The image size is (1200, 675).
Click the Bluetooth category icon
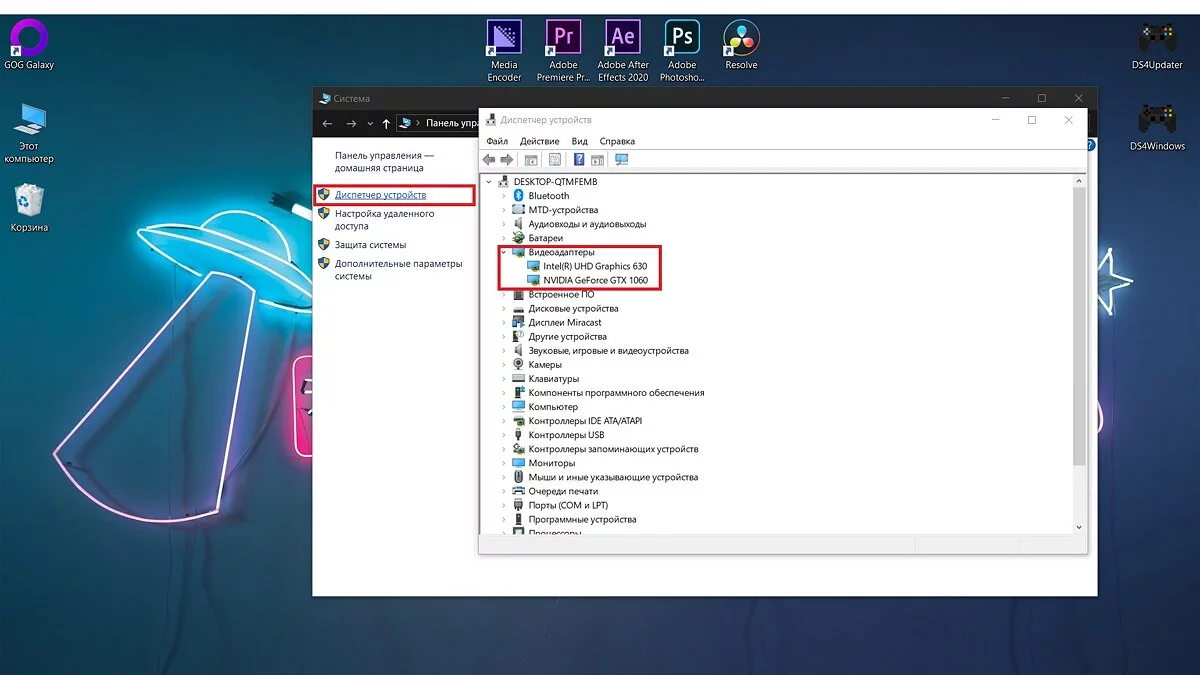(518, 196)
